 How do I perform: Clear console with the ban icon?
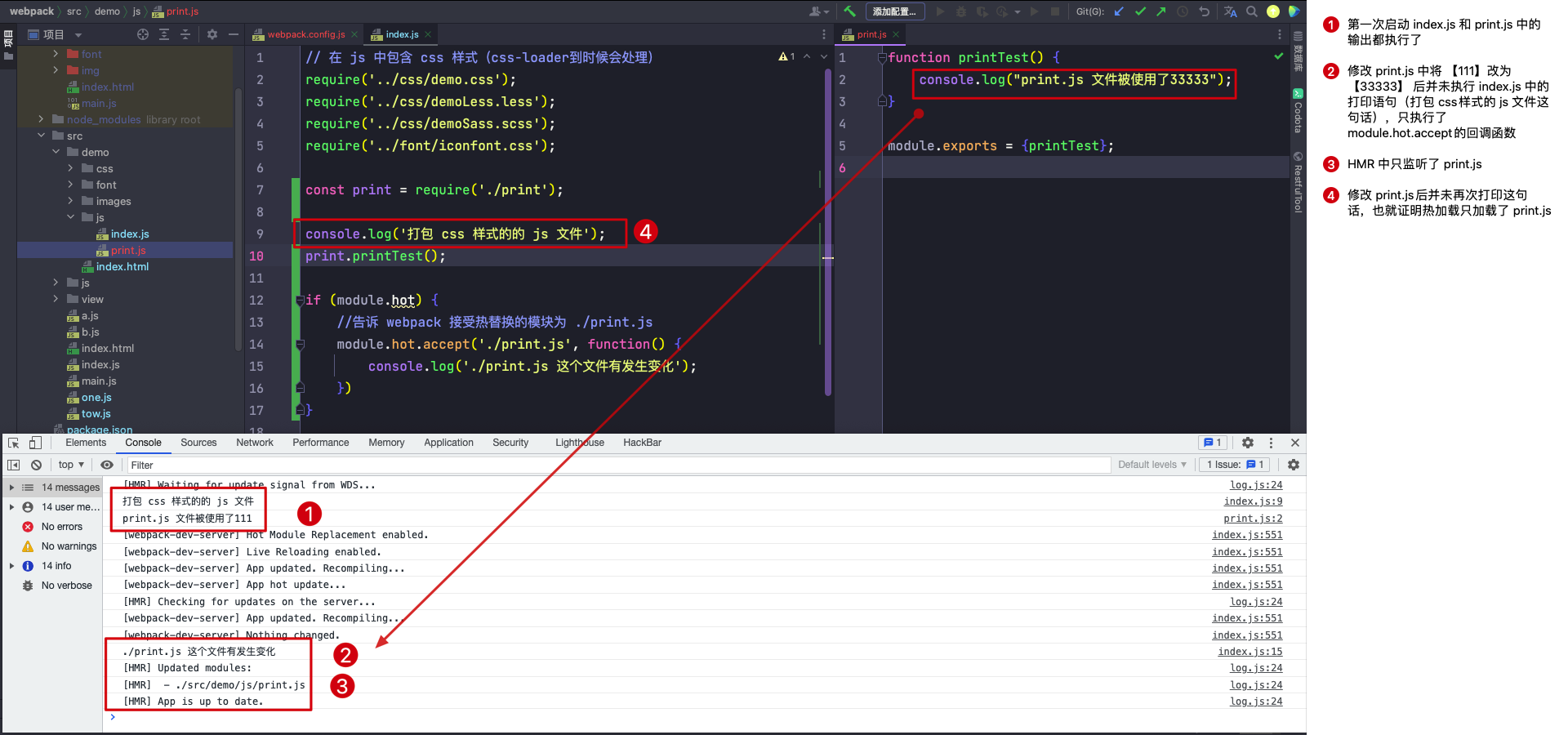(x=36, y=465)
